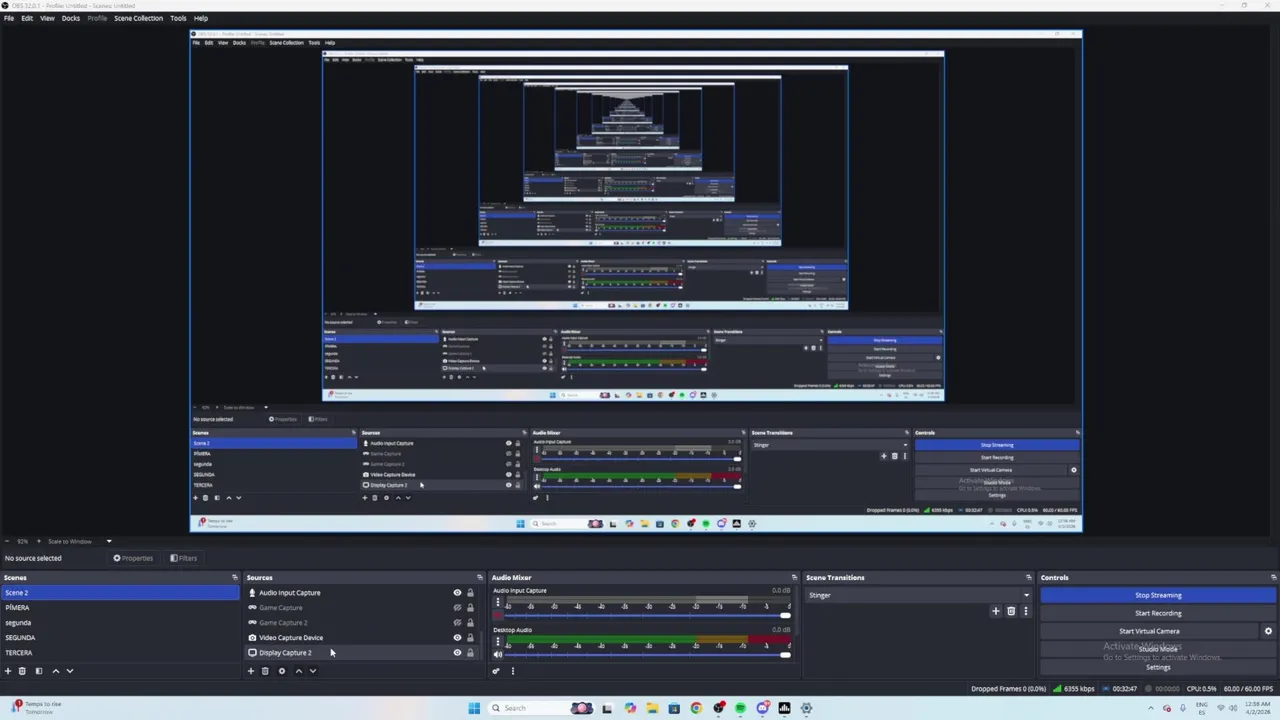Click Start Recording button
This screenshot has height=720, width=1280.
click(1158, 613)
